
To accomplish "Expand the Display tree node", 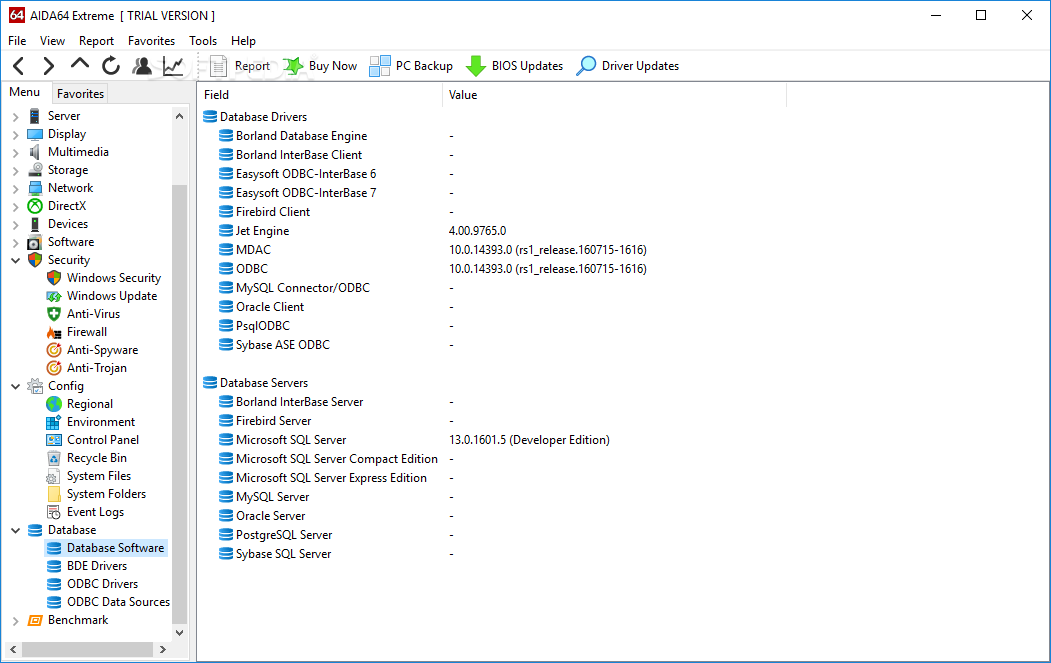I will [15, 135].
